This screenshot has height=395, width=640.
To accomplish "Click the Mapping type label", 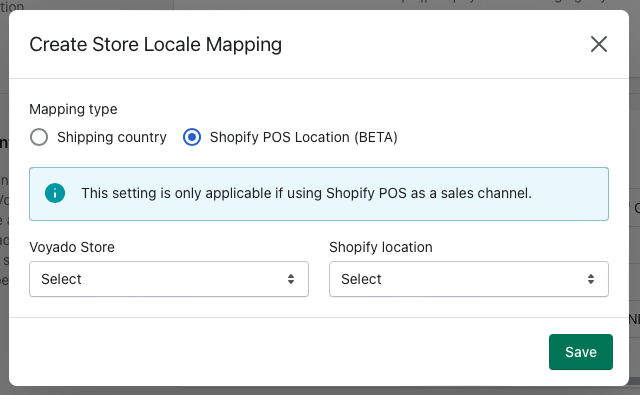I will [x=73, y=109].
